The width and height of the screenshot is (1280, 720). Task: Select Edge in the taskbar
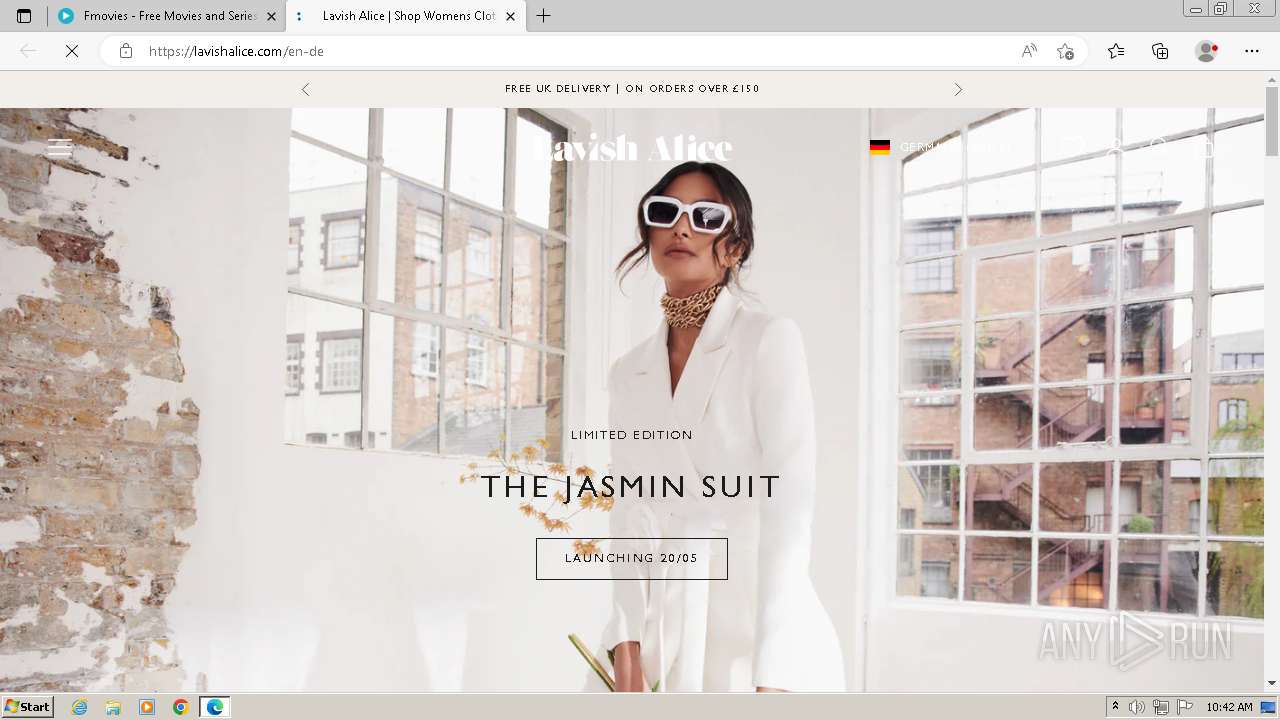pos(215,707)
